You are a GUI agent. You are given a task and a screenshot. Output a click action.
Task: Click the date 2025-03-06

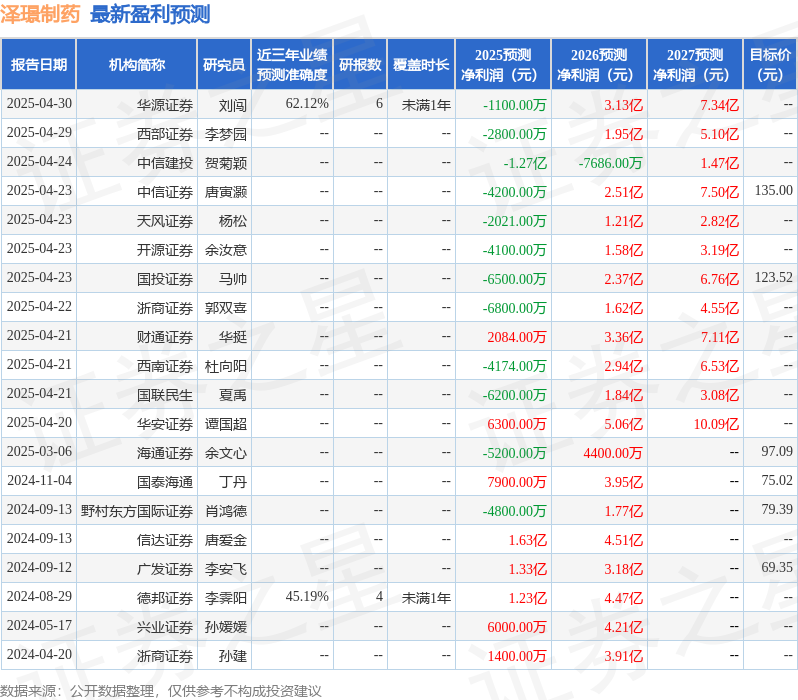(x=39, y=452)
